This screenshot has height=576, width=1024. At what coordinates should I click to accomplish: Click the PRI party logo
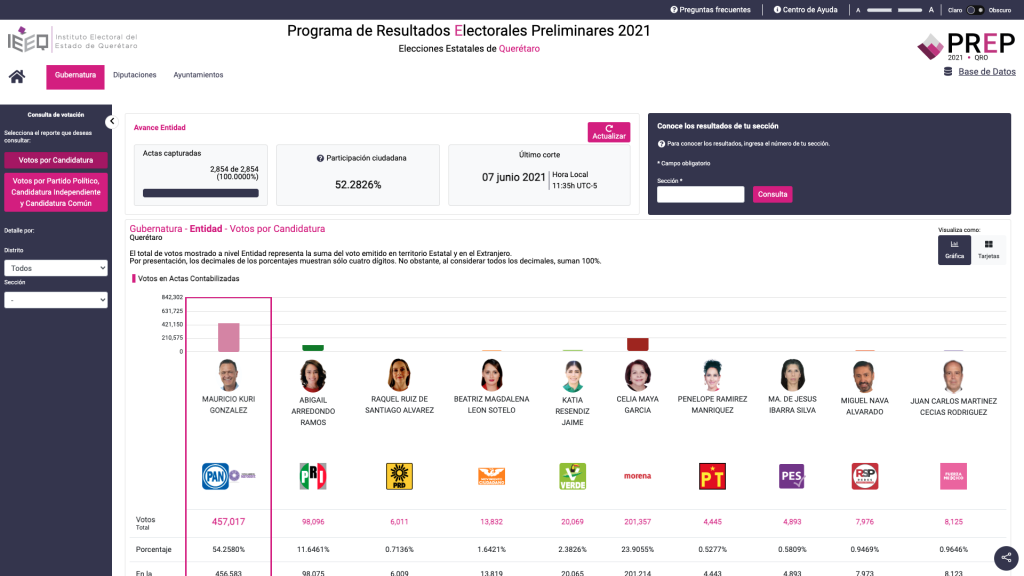click(x=313, y=476)
